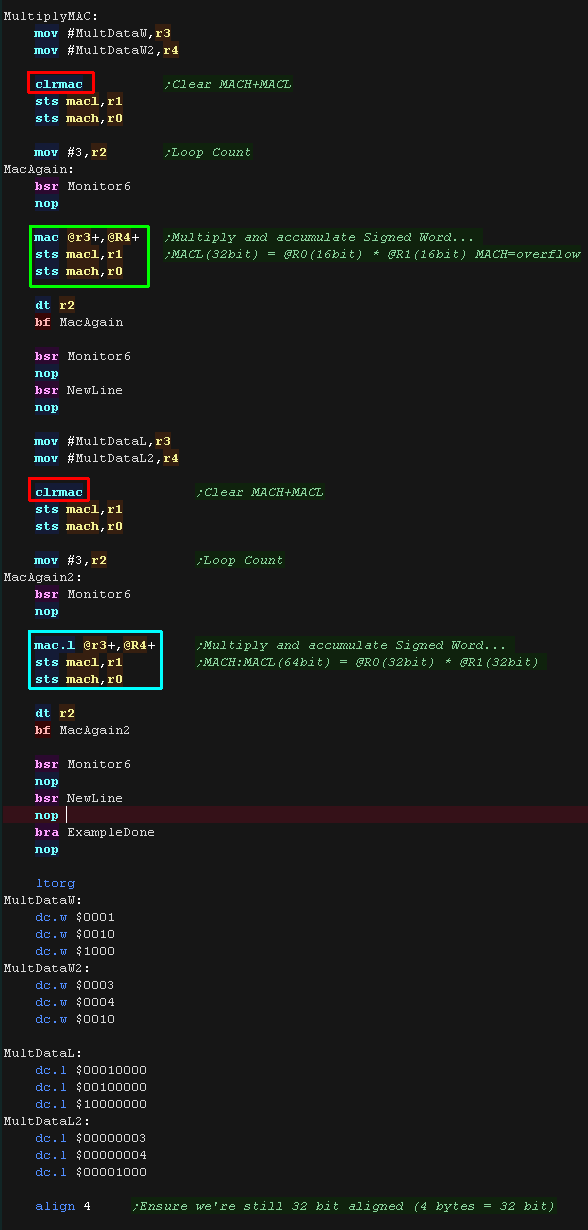The height and width of the screenshot is (1230, 588).
Task: Click the dc.w $1000 data line
Action: pos(75,951)
